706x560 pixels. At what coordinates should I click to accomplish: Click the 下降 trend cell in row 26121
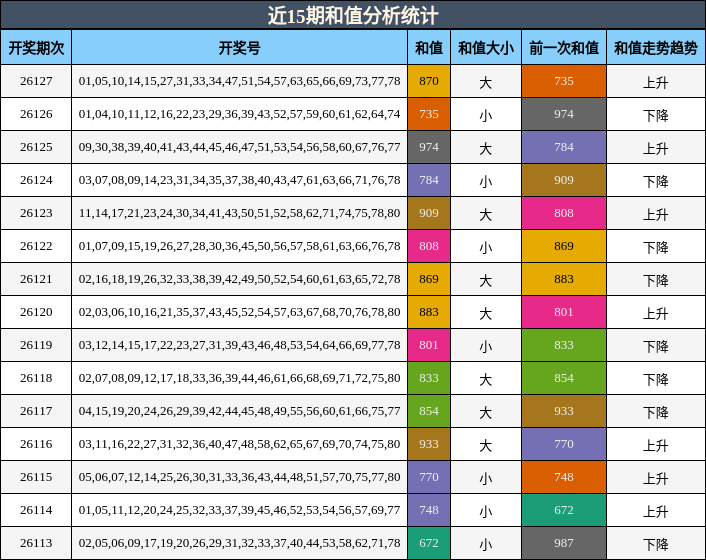point(656,280)
